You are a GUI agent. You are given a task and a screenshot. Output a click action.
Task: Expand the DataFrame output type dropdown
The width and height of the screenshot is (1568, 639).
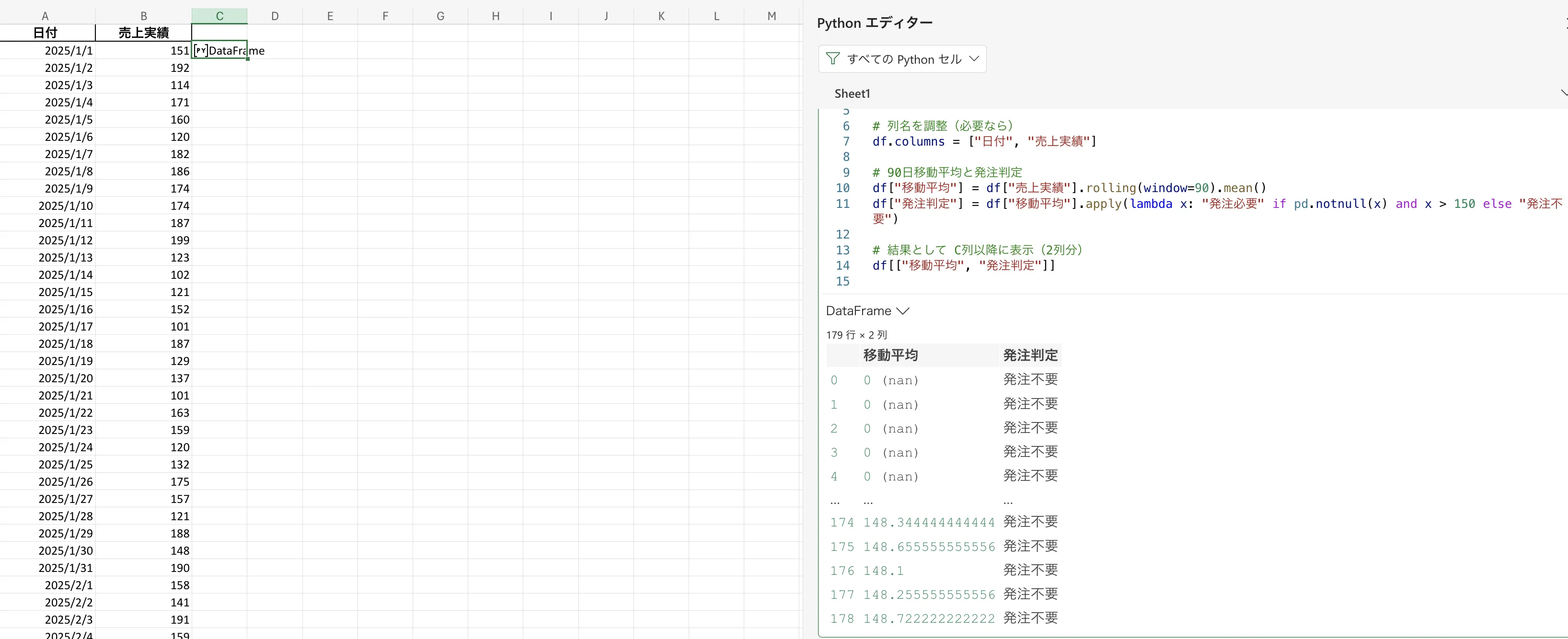(x=867, y=311)
